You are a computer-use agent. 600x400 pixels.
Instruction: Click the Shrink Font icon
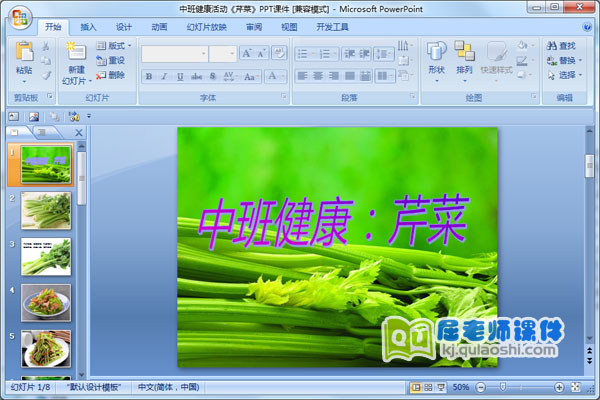261,53
